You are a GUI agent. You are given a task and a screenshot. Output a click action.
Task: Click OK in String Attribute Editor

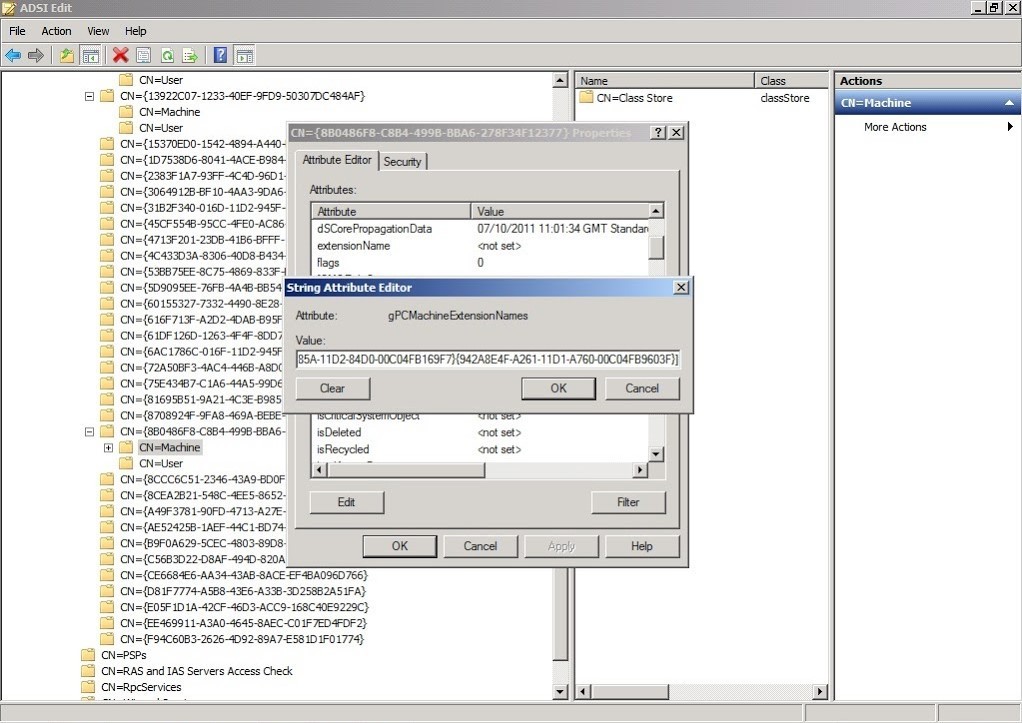tap(559, 389)
